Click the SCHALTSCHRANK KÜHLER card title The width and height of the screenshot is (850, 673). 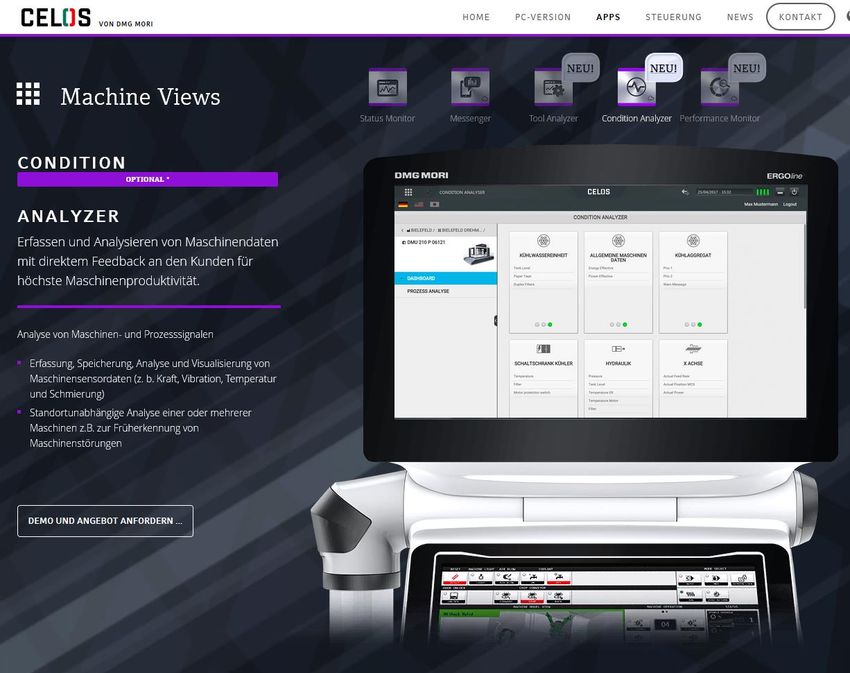543,363
